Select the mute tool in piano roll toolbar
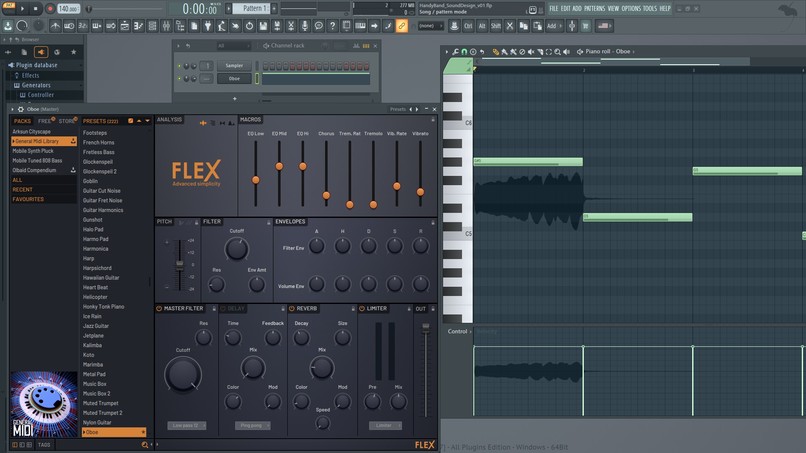This screenshot has height=453, width=806. point(531,52)
